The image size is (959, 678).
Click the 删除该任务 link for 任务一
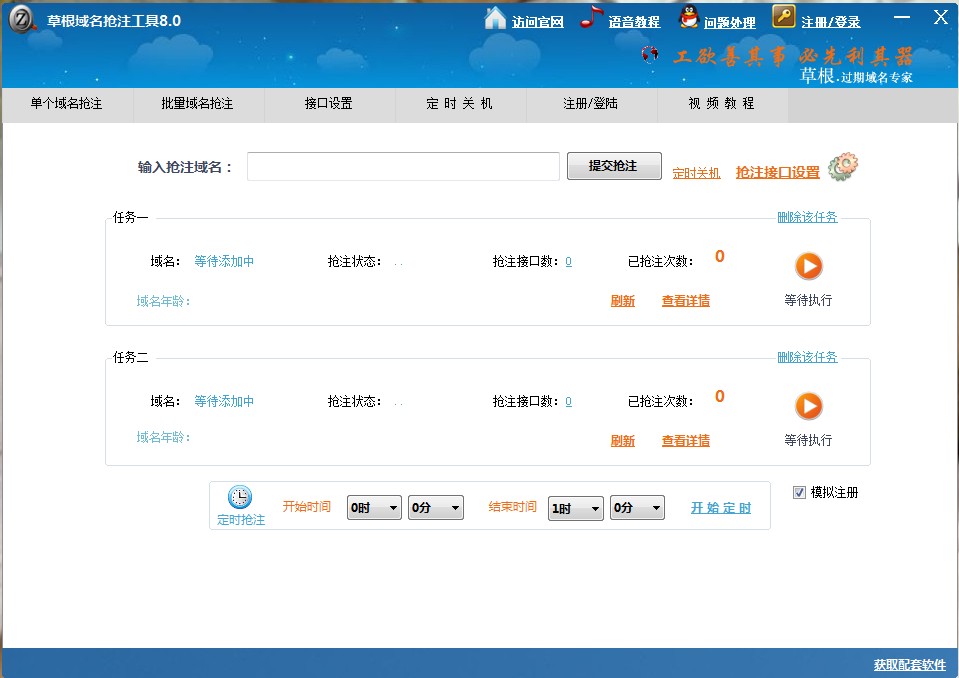pos(807,217)
